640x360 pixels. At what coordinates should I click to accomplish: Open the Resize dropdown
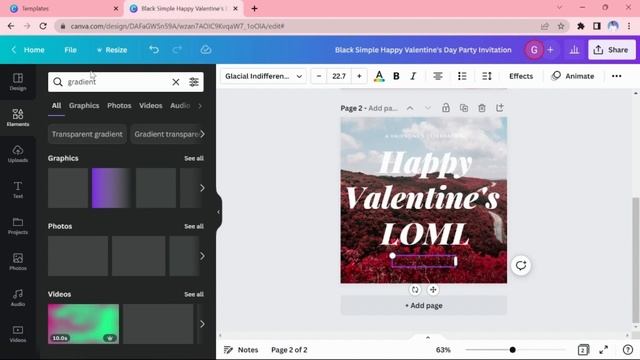(x=112, y=50)
